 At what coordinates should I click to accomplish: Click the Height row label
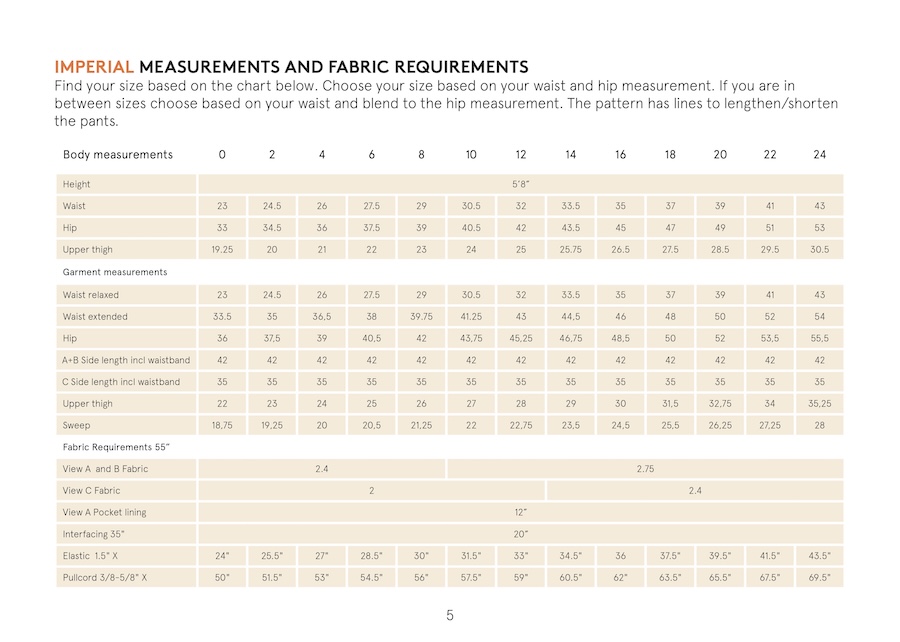[x=77, y=185]
